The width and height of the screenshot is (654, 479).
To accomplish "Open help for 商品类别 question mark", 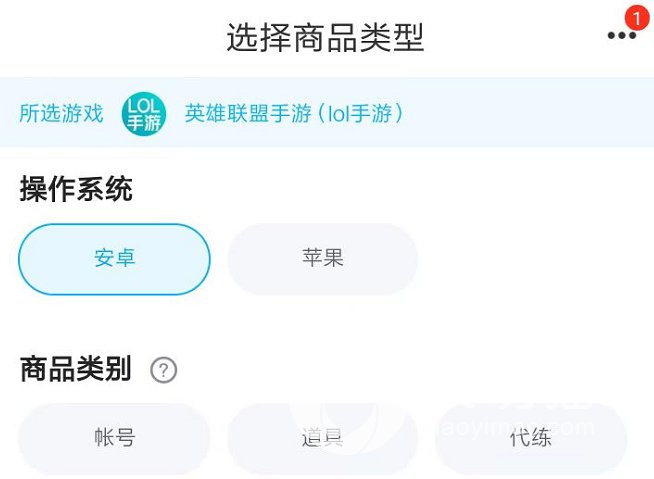I will (163, 370).
